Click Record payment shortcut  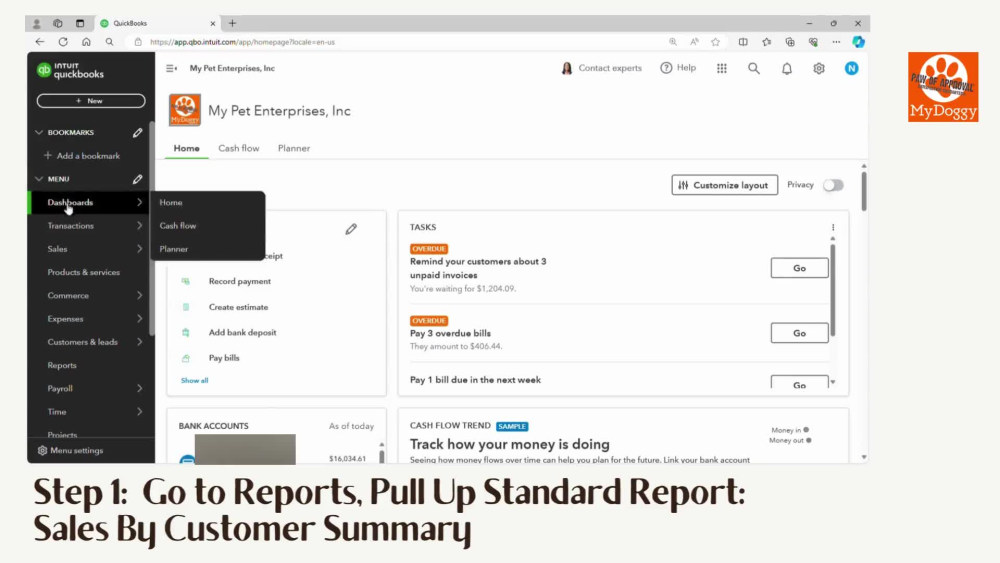[x=239, y=281]
